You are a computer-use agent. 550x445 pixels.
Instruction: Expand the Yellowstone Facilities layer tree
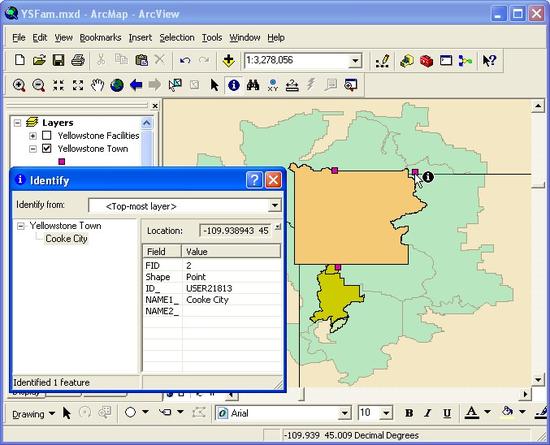tap(33, 136)
